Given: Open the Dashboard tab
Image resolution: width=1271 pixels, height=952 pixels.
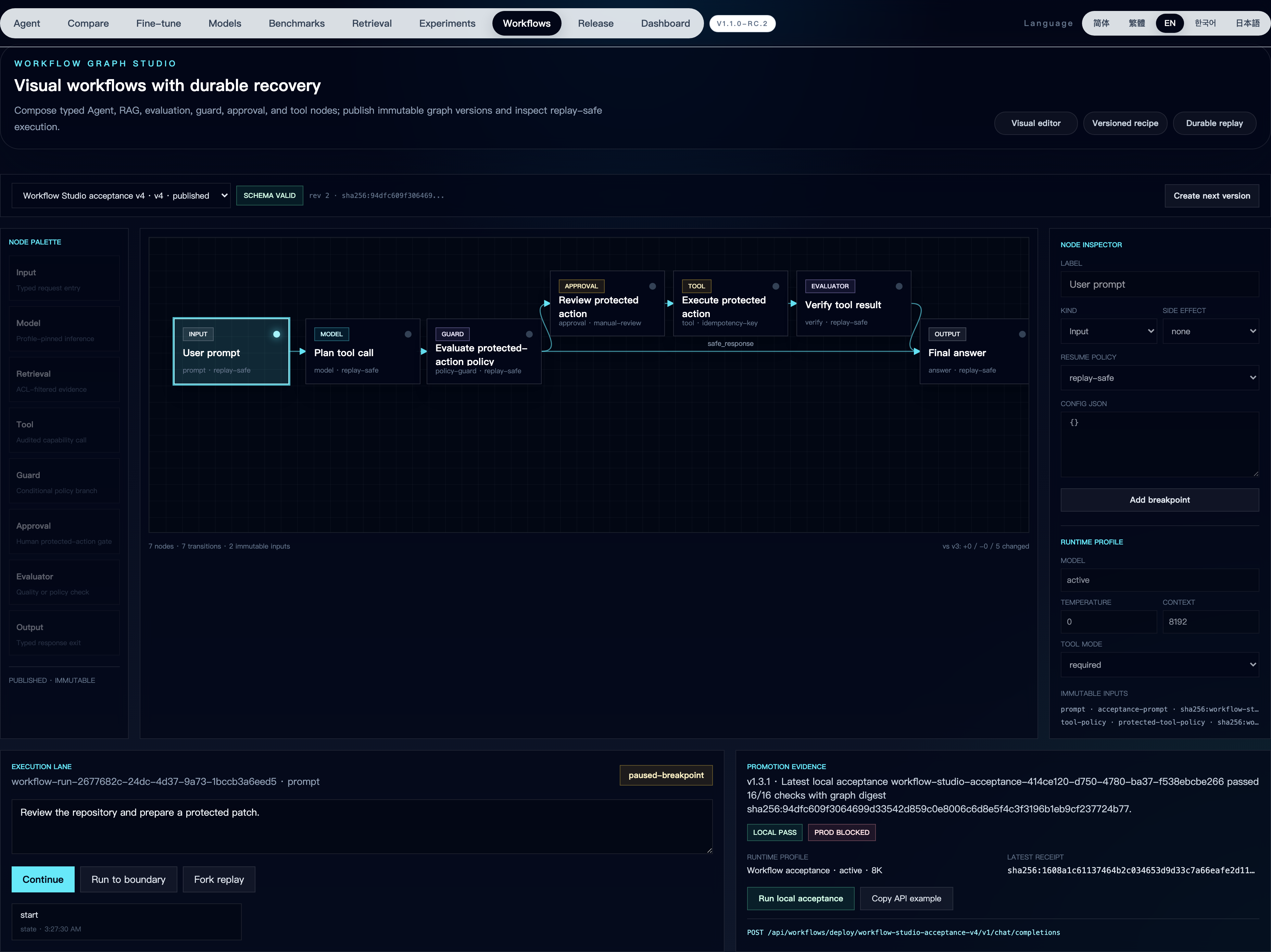Looking at the screenshot, I should click(x=665, y=24).
